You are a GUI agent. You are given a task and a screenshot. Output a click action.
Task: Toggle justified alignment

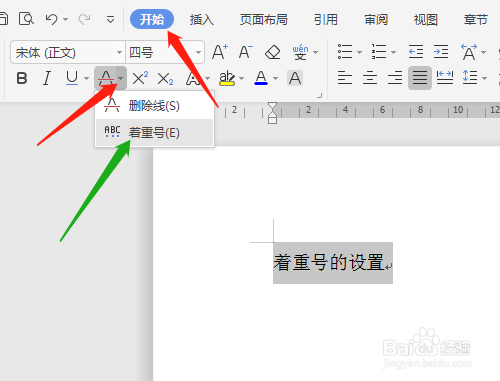[x=420, y=78]
